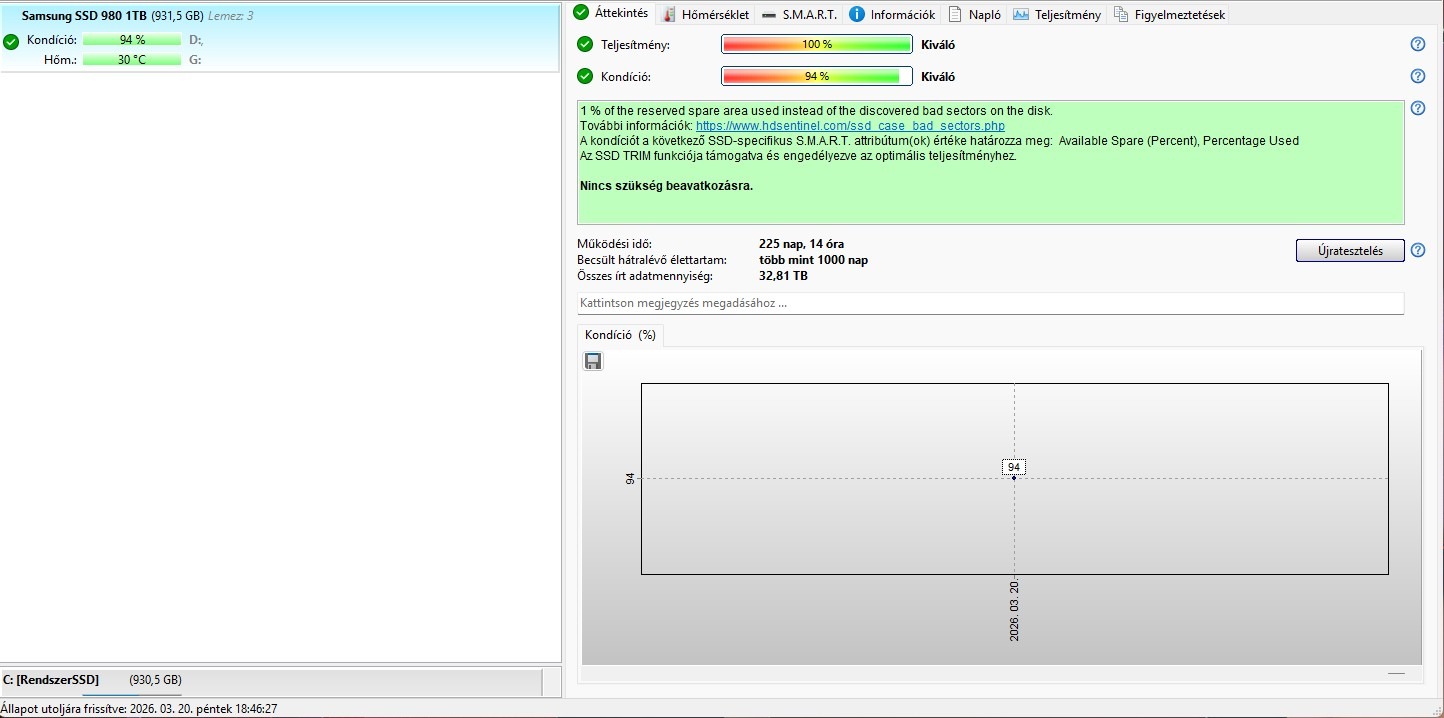Click green check icon in Samsung SSD disk entry
Image resolution: width=1444 pixels, height=718 pixels.
(11, 41)
